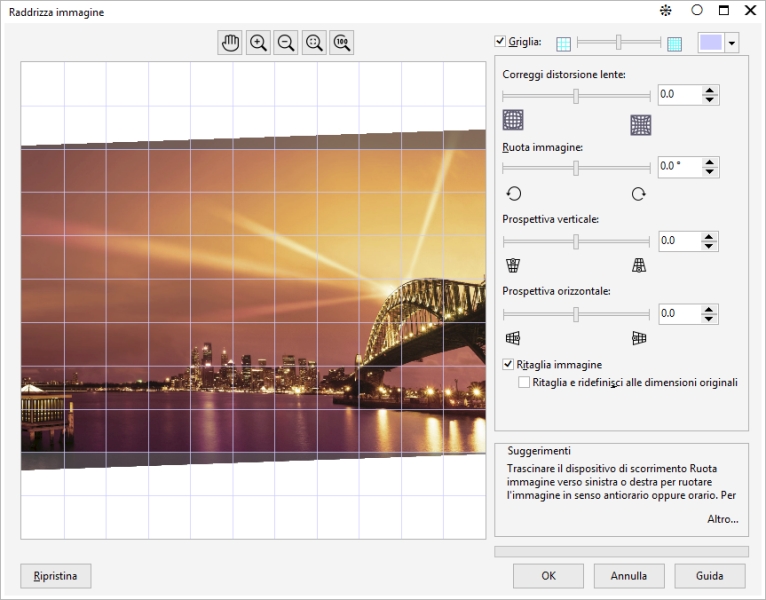766x600 pixels.
Task: Decrease Prospettiva verticale value with down arrow
Action: point(710,246)
